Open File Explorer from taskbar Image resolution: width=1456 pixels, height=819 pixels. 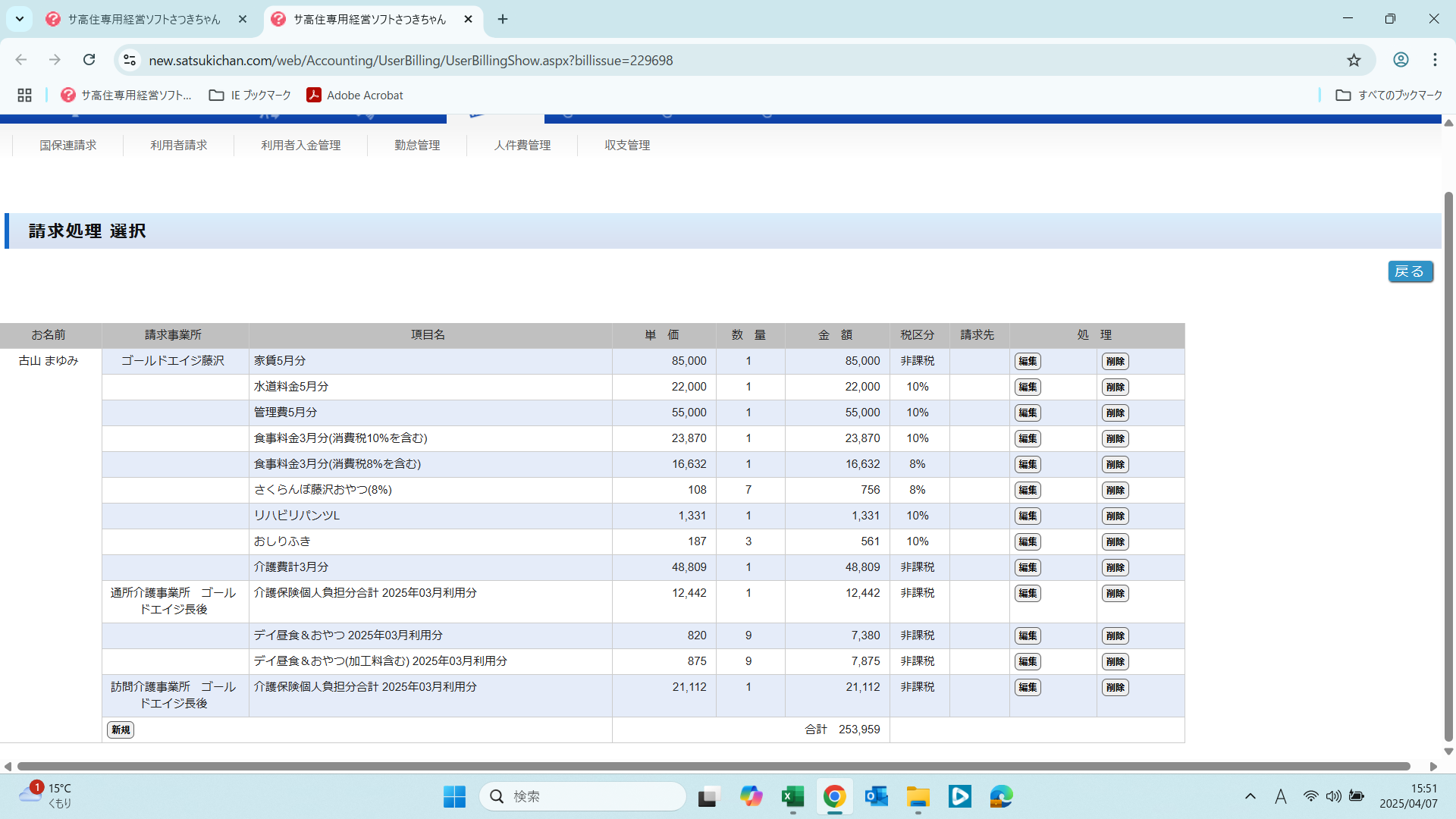click(x=918, y=796)
